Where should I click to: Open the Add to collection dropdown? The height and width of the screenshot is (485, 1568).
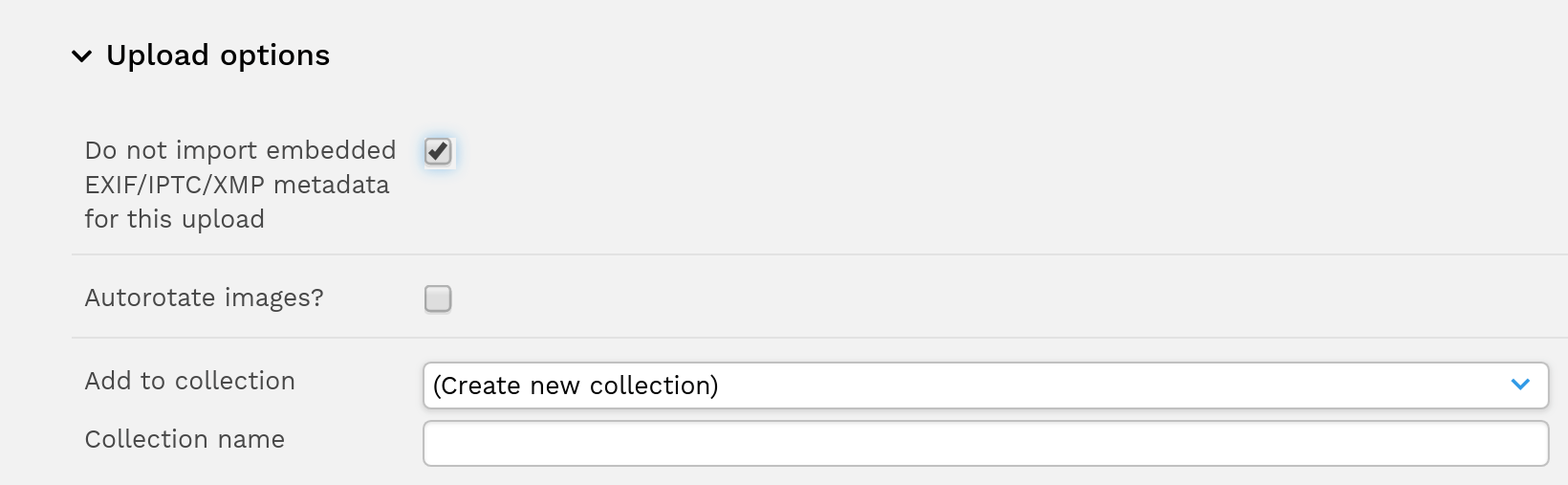(x=986, y=386)
